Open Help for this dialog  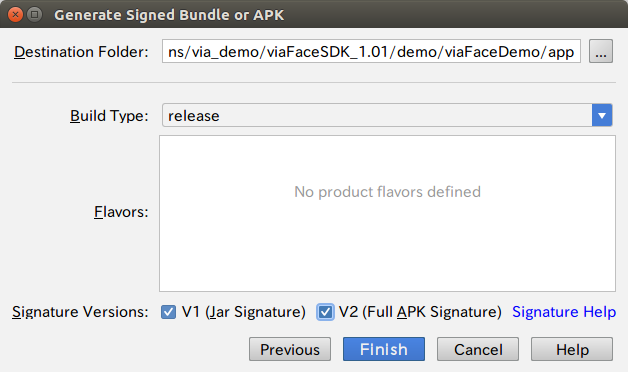pyautogui.click(x=572, y=349)
